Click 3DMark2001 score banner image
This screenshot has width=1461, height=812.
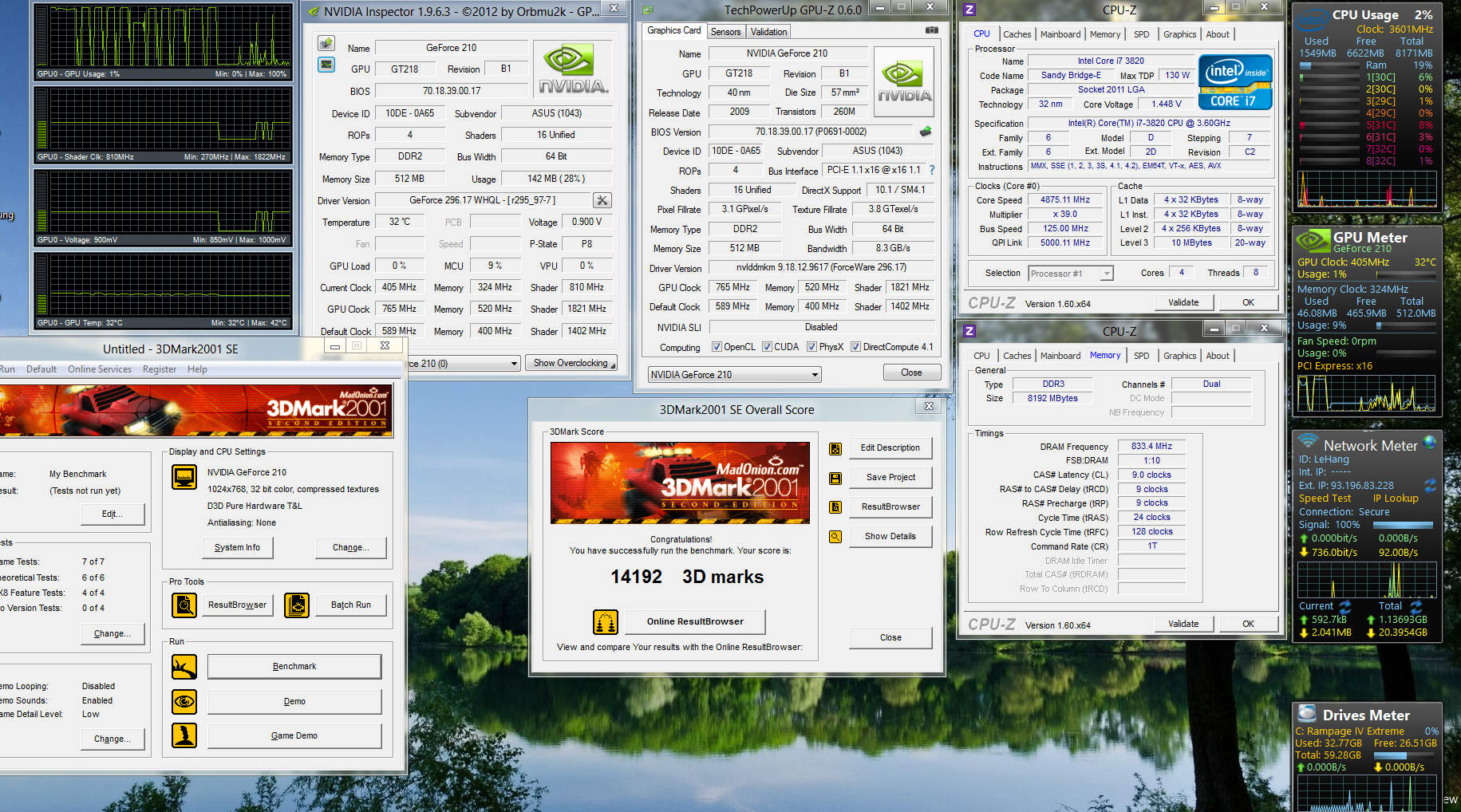tap(680, 483)
